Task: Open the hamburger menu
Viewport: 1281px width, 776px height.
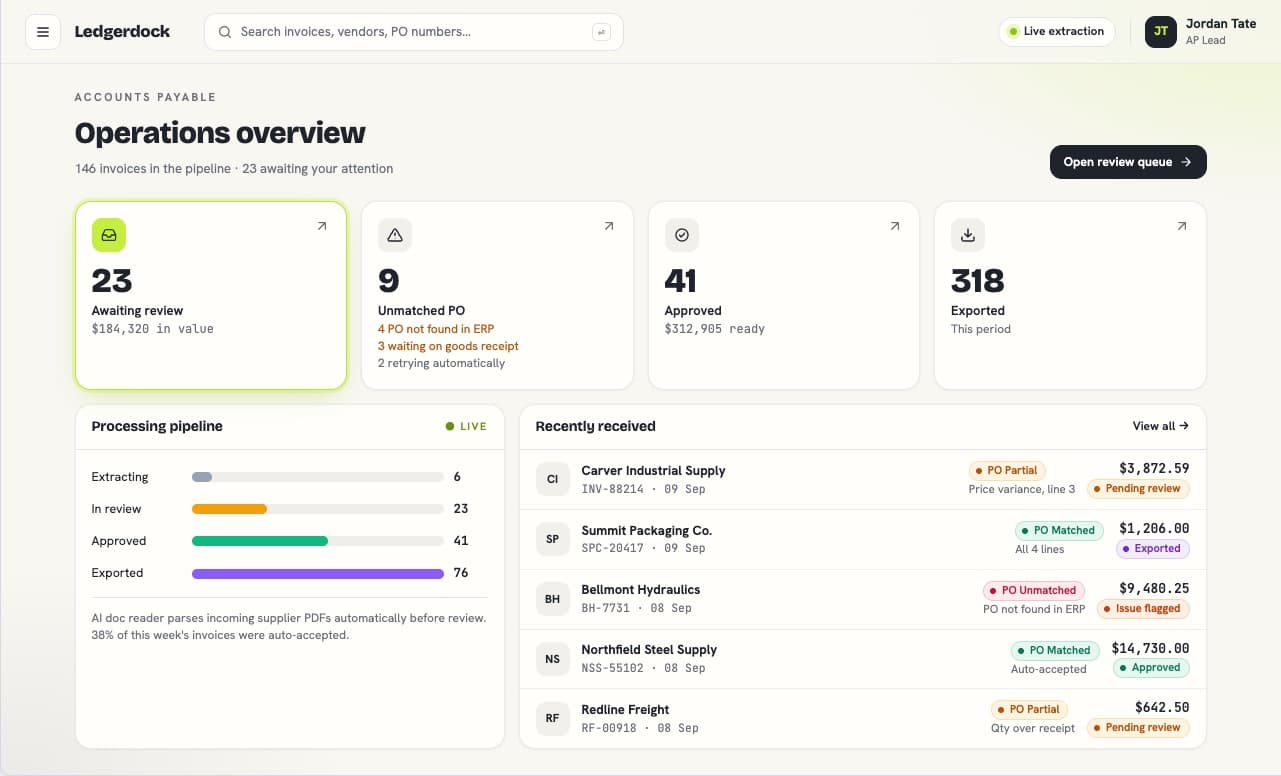Action: (x=43, y=32)
